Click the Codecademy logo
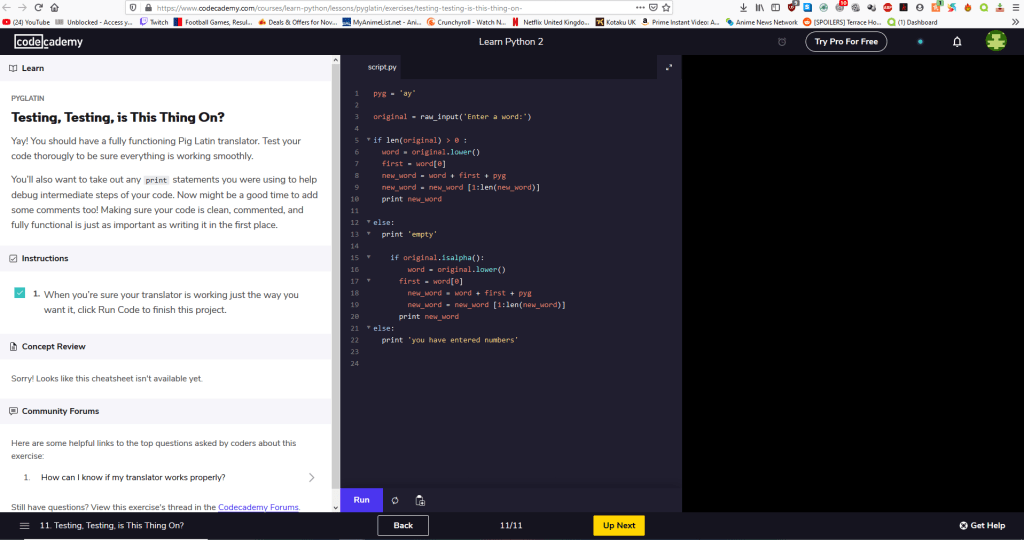Viewport: 1024px width, 540px height. pyautogui.click(x=48, y=42)
